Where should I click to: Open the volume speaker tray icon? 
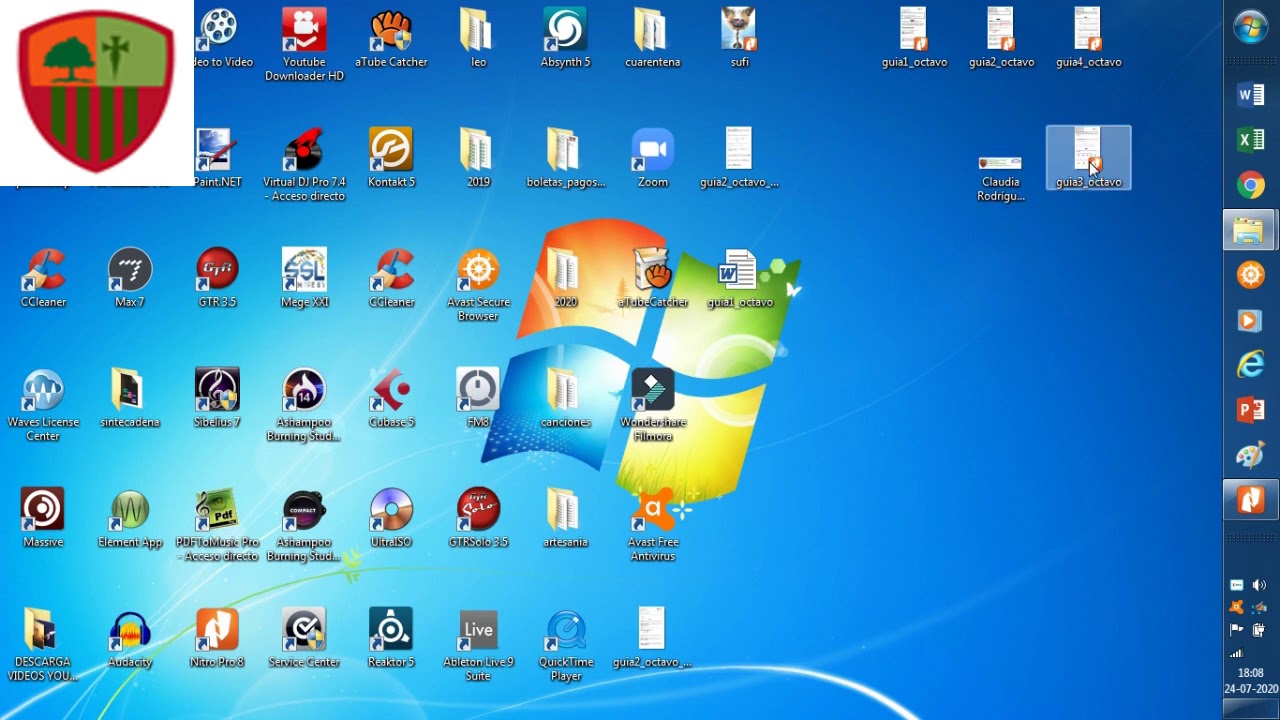point(1259,585)
